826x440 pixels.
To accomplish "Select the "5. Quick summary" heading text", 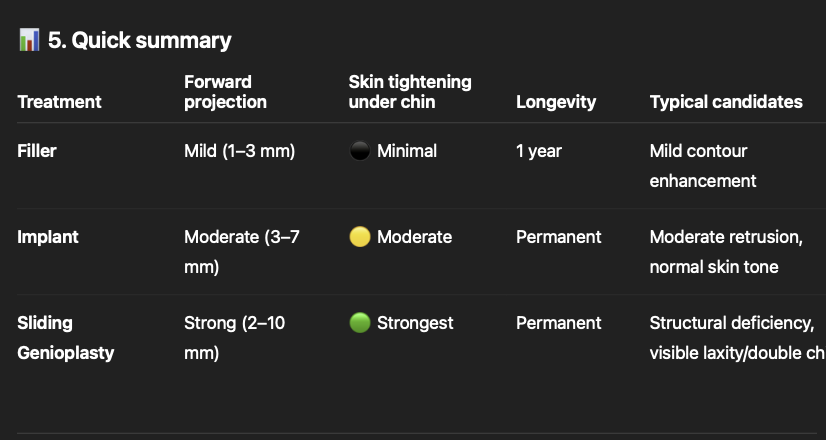I will (140, 41).
